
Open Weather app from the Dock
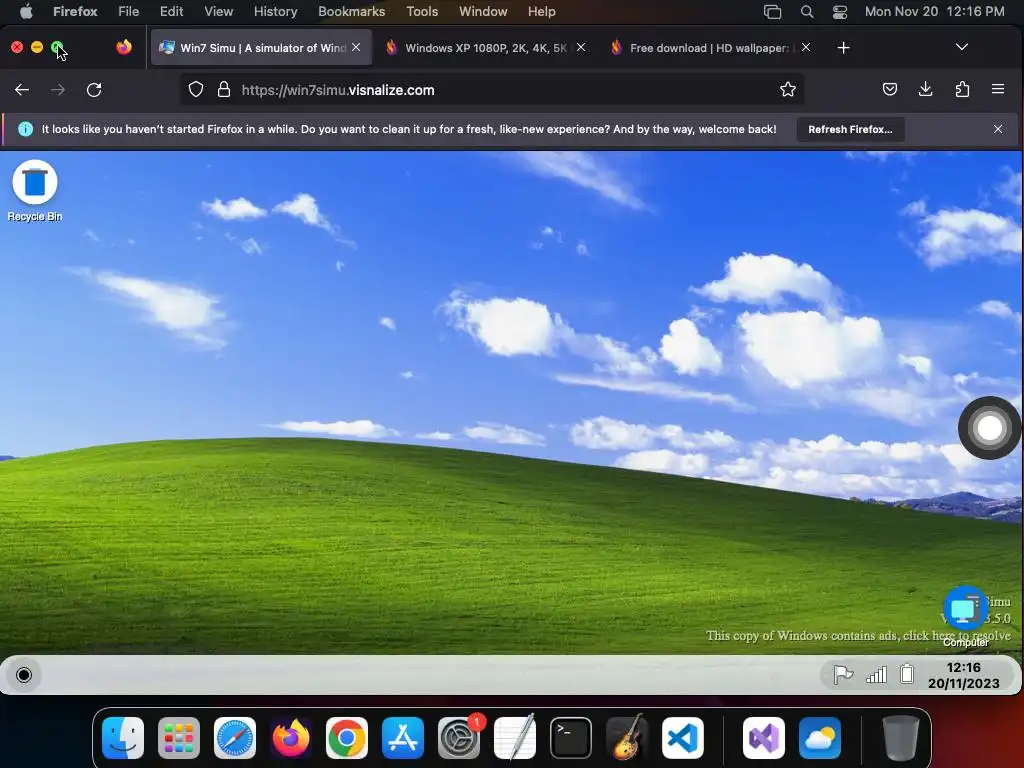820,738
